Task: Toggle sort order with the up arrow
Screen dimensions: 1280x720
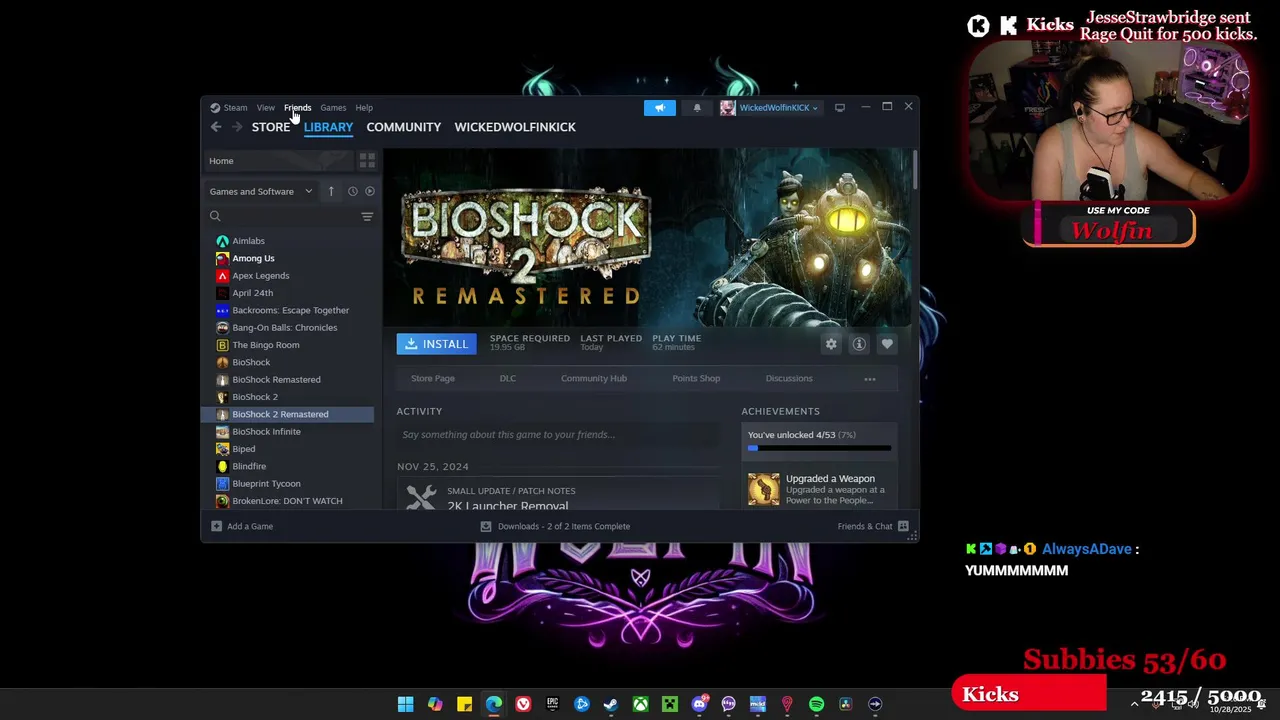Action: click(x=331, y=191)
